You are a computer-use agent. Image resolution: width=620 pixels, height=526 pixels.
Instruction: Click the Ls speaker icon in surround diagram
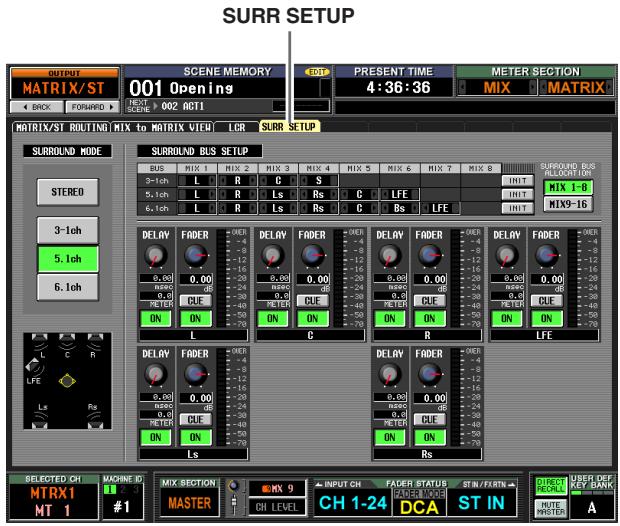pos(40,422)
